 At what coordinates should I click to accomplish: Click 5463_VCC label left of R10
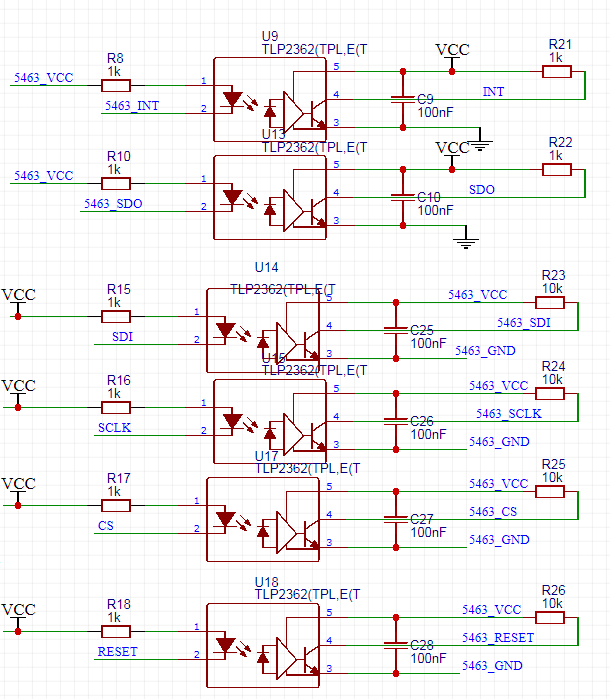coord(43,176)
